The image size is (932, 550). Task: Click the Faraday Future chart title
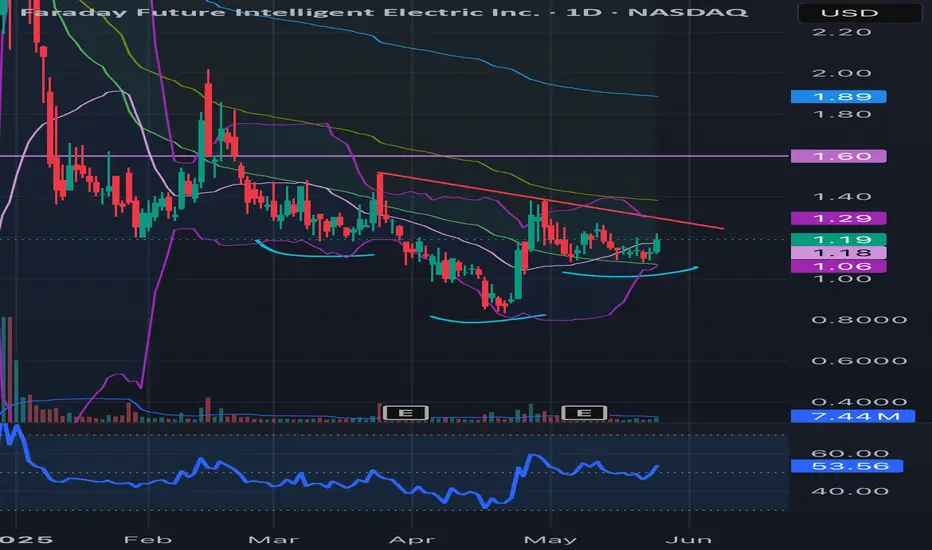click(383, 12)
